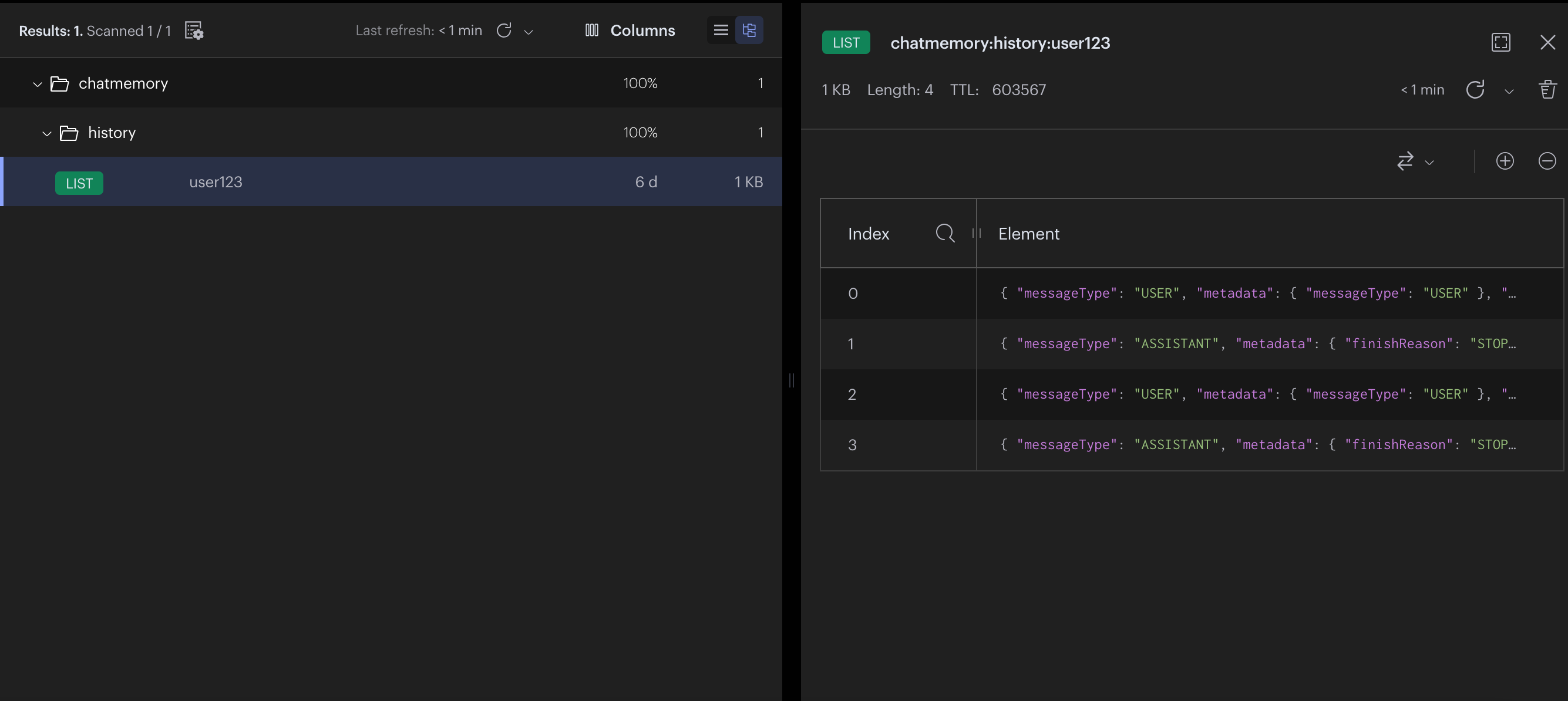Collapse the history folder
1568x701 pixels.
[47, 133]
